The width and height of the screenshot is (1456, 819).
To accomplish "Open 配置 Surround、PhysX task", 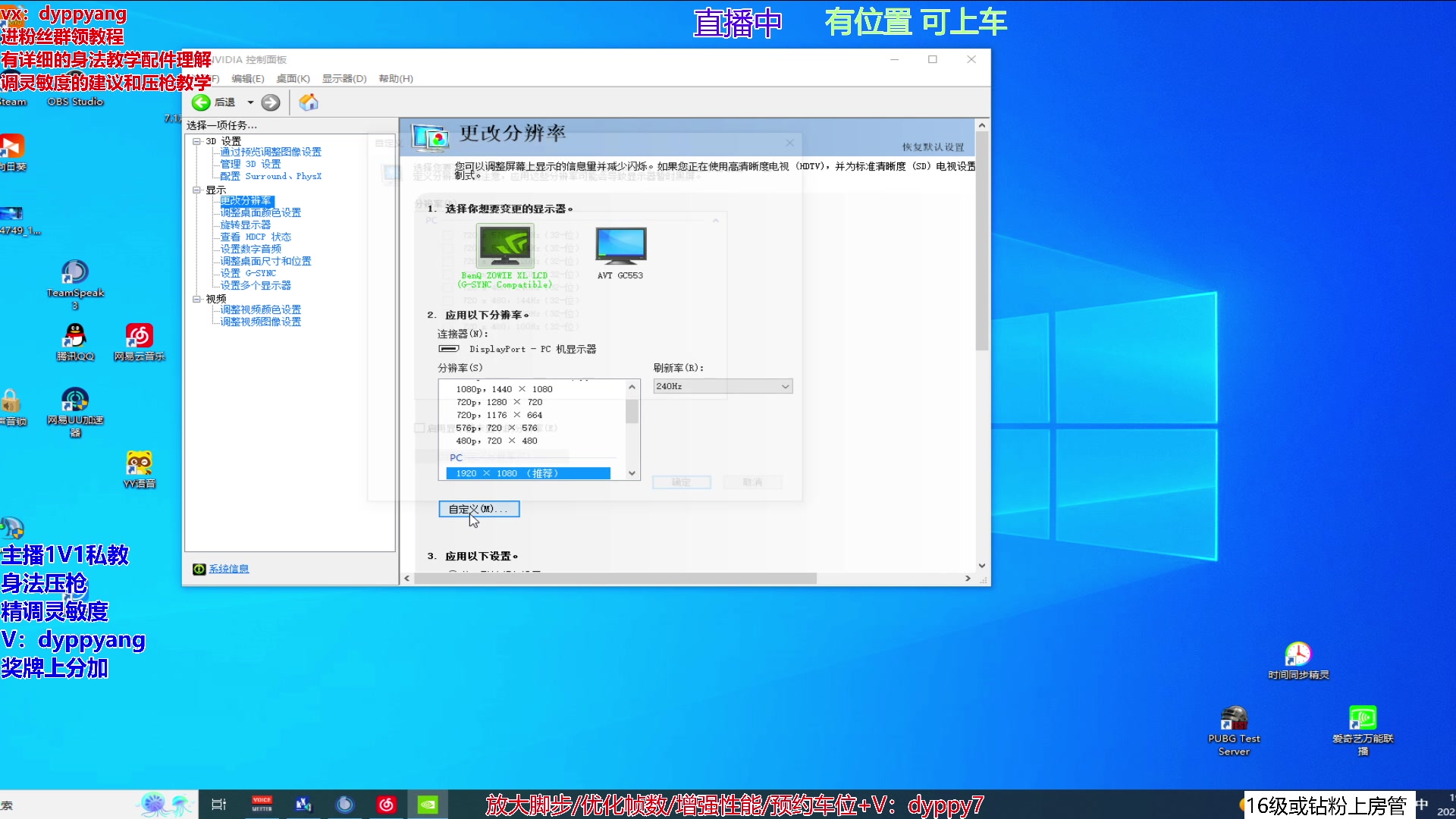I will 271,176.
